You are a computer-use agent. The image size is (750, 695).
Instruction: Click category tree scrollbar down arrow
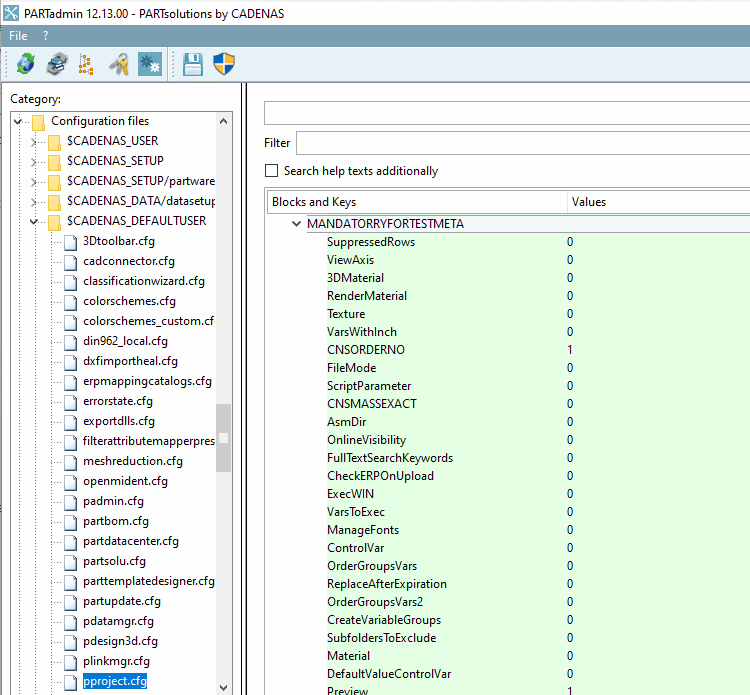[223, 687]
